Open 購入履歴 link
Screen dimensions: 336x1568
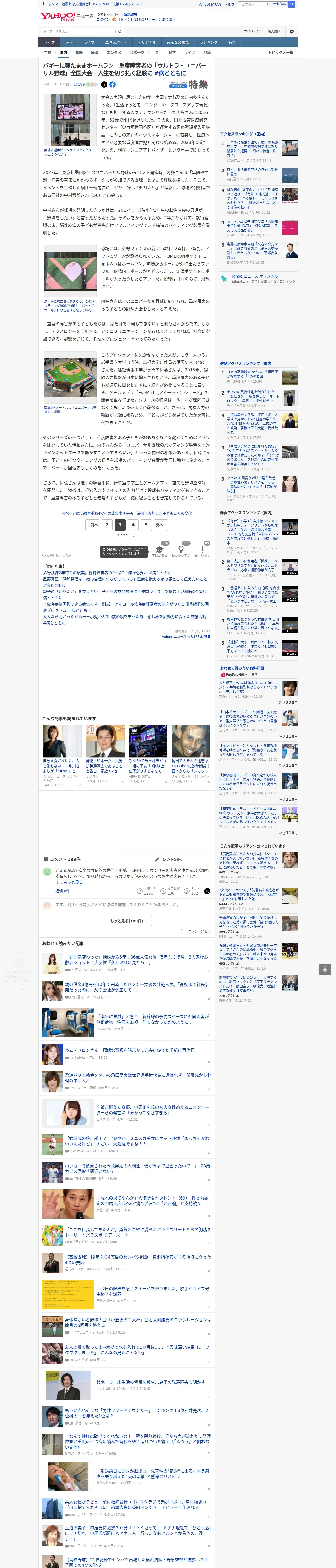click(x=274, y=31)
